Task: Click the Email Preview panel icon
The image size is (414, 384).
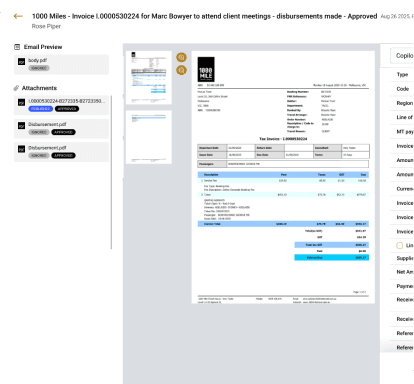Action: pyautogui.click(x=17, y=47)
